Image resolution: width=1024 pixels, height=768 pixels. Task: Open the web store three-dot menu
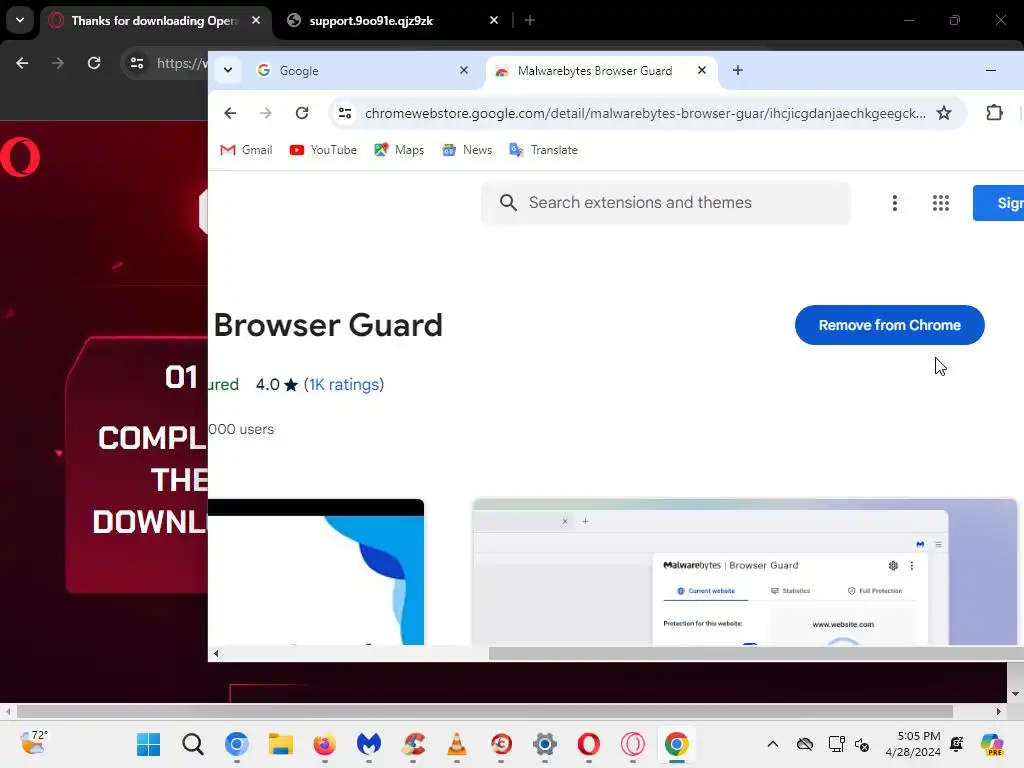point(895,203)
